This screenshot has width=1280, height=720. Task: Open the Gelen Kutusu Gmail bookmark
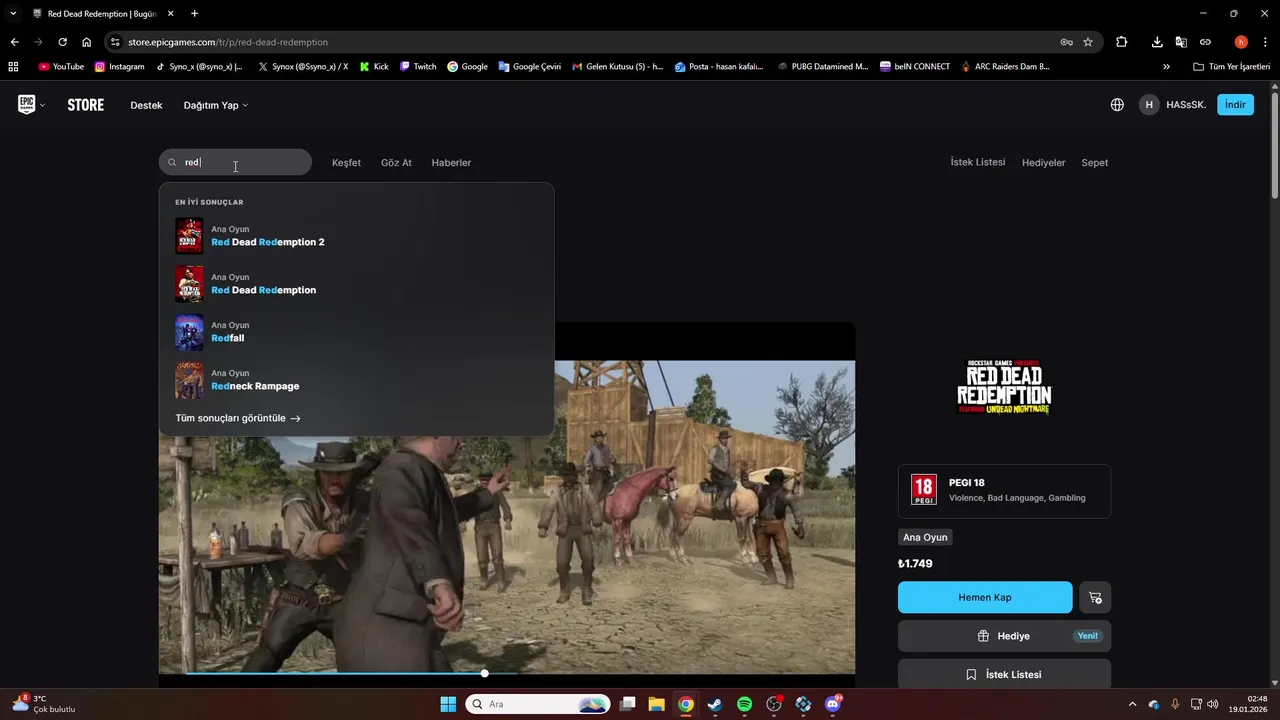coord(617,67)
